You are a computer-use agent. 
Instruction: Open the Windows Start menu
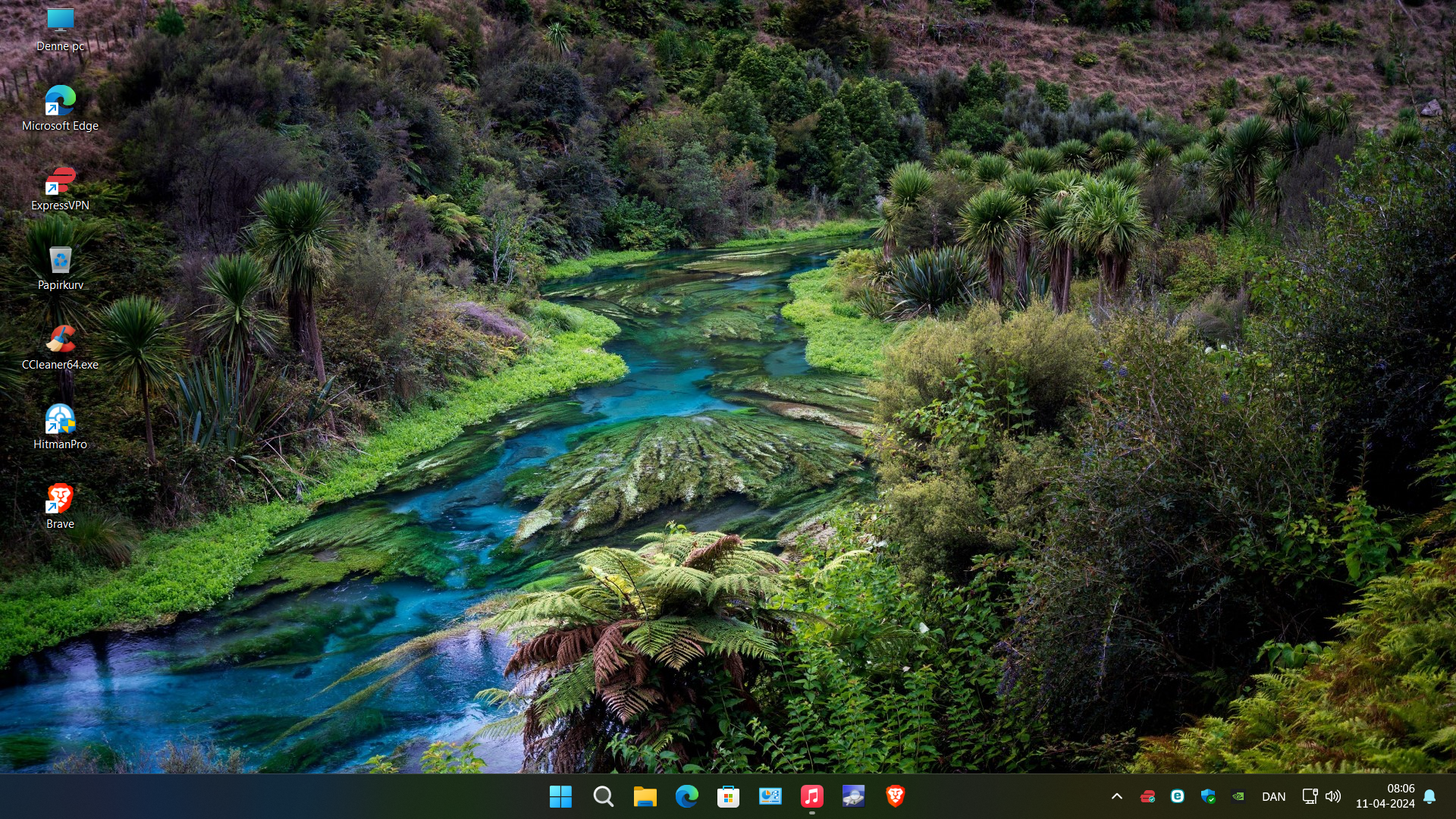(560, 796)
